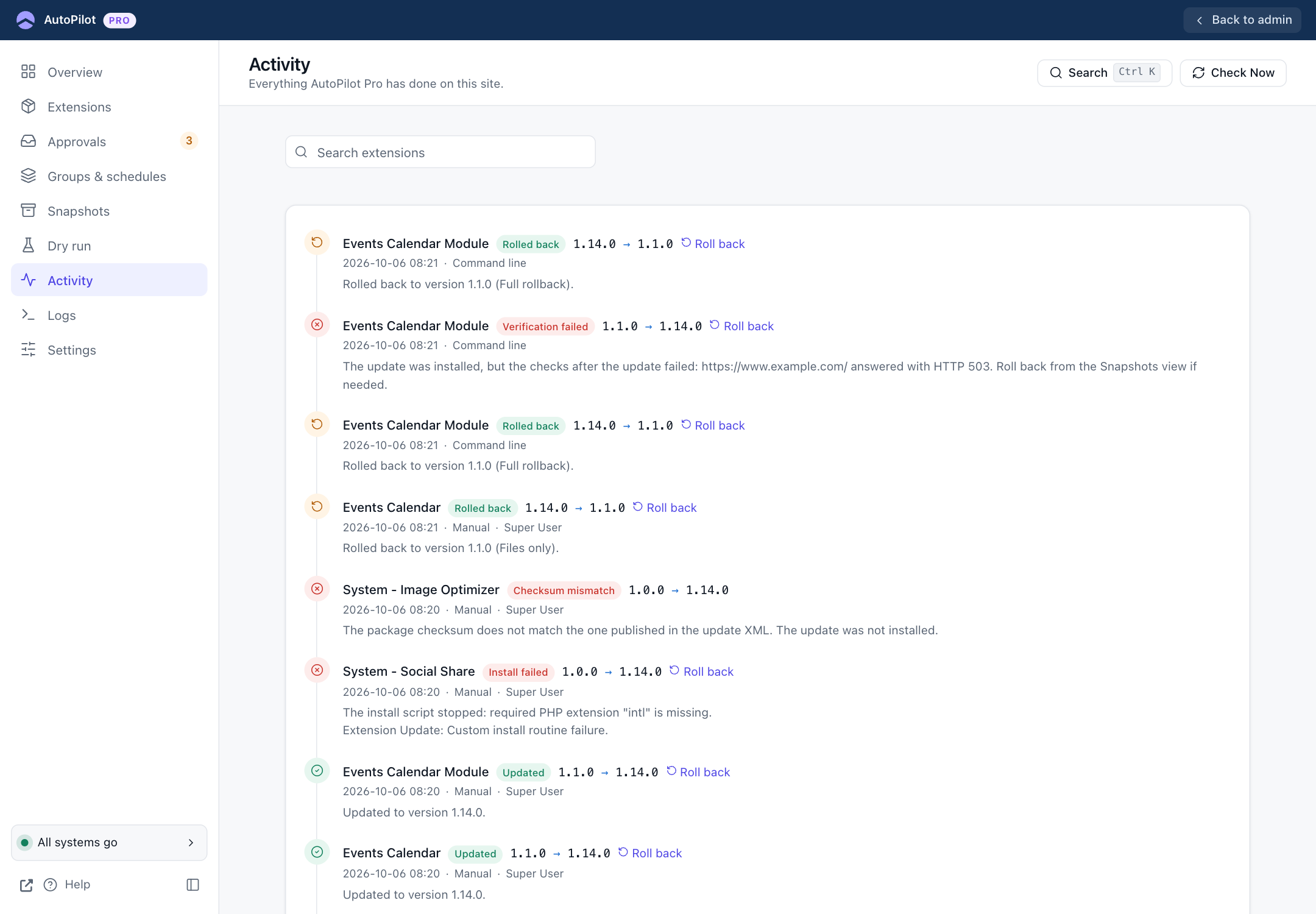Click the Verification failed status badge
The width and height of the screenshot is (1316, 914).
point(545,327)
